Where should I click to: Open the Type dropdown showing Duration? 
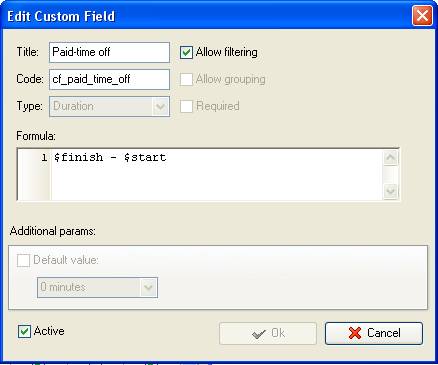161,107
